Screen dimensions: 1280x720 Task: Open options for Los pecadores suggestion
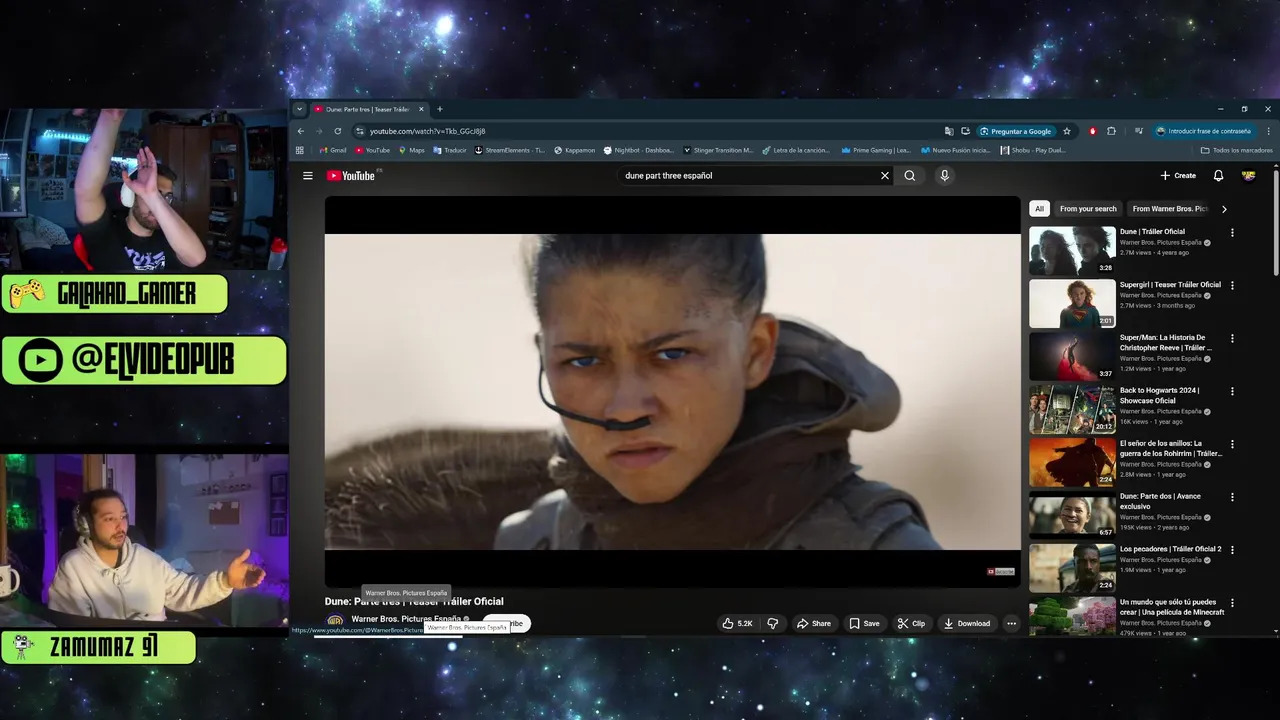coord(1232,550)
